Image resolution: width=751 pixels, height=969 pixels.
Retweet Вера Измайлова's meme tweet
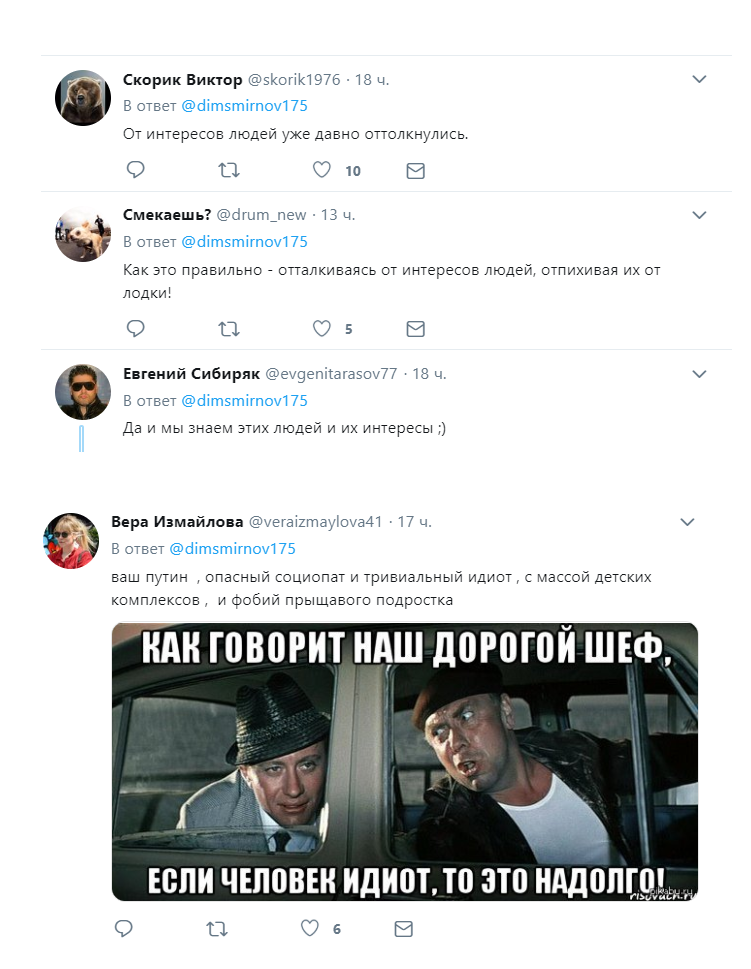click(216, 929)
